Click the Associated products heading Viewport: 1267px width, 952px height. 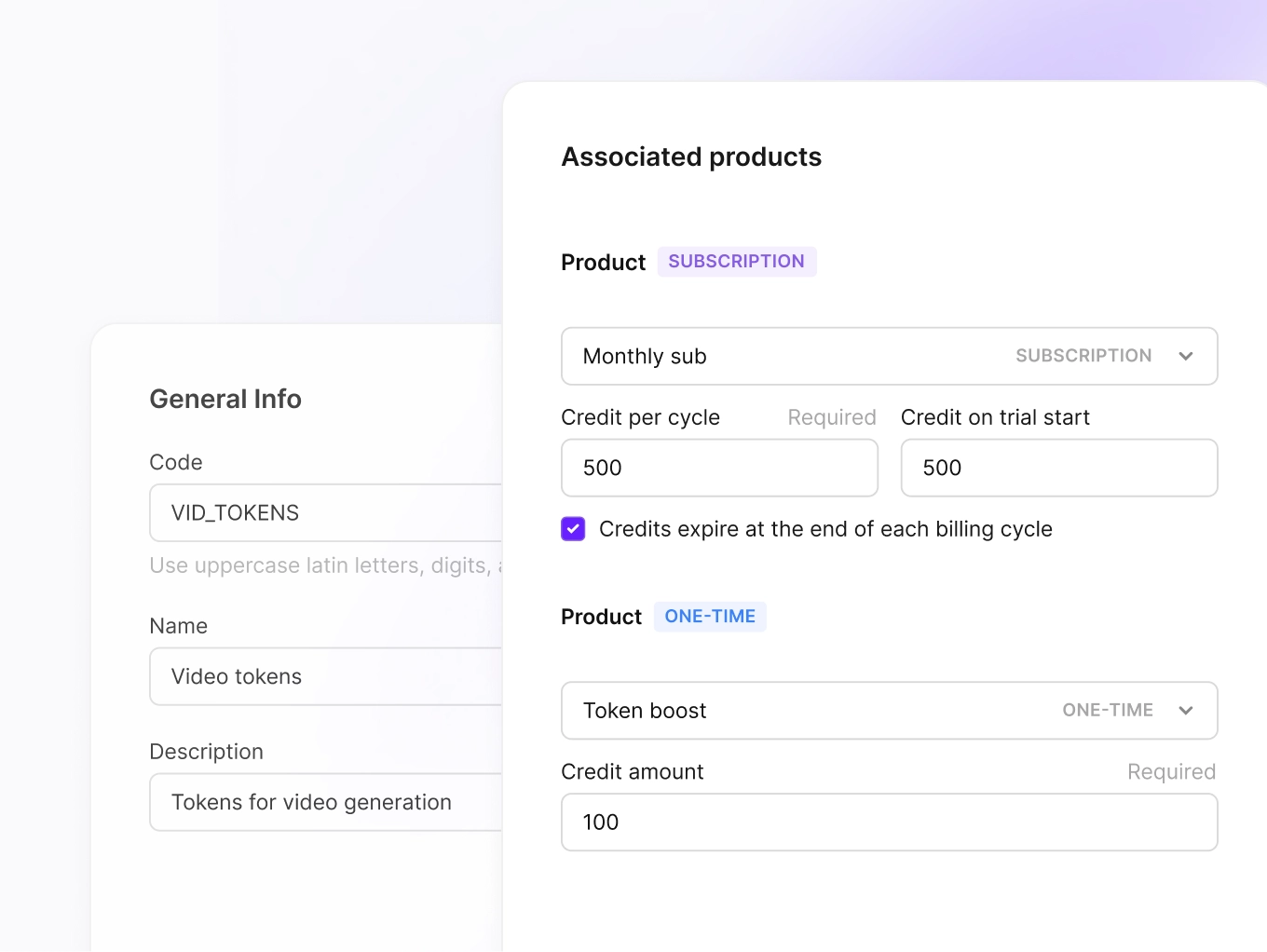tap(691, 156)
